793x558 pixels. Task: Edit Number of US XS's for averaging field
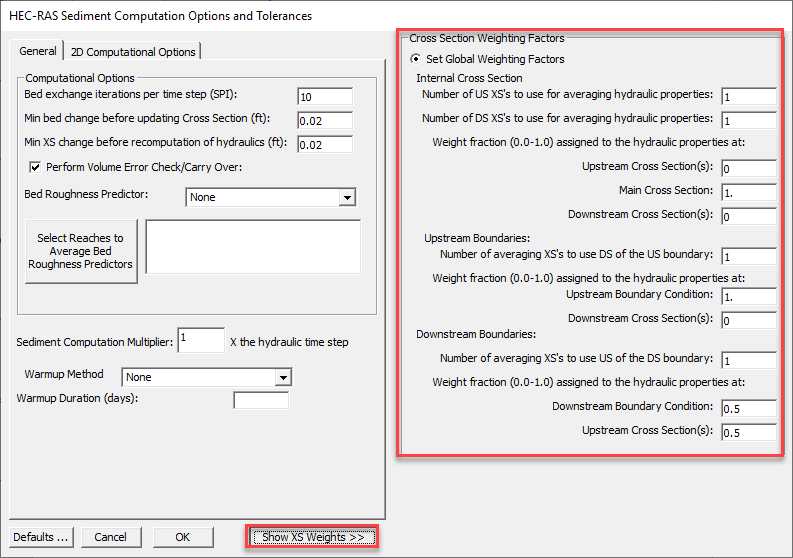coord(749,97)
